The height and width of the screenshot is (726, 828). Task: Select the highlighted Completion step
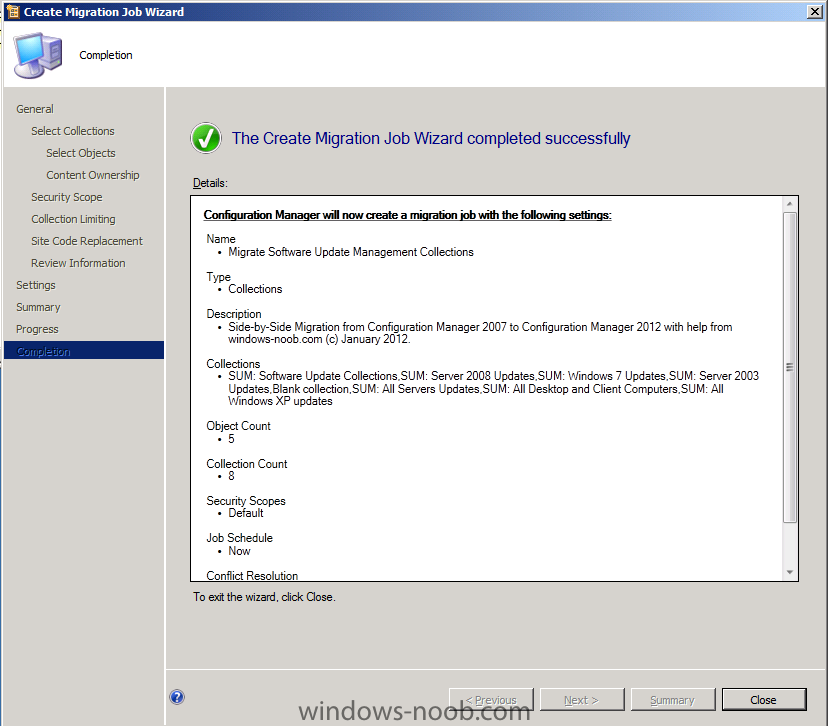click(x=84, y=351)
